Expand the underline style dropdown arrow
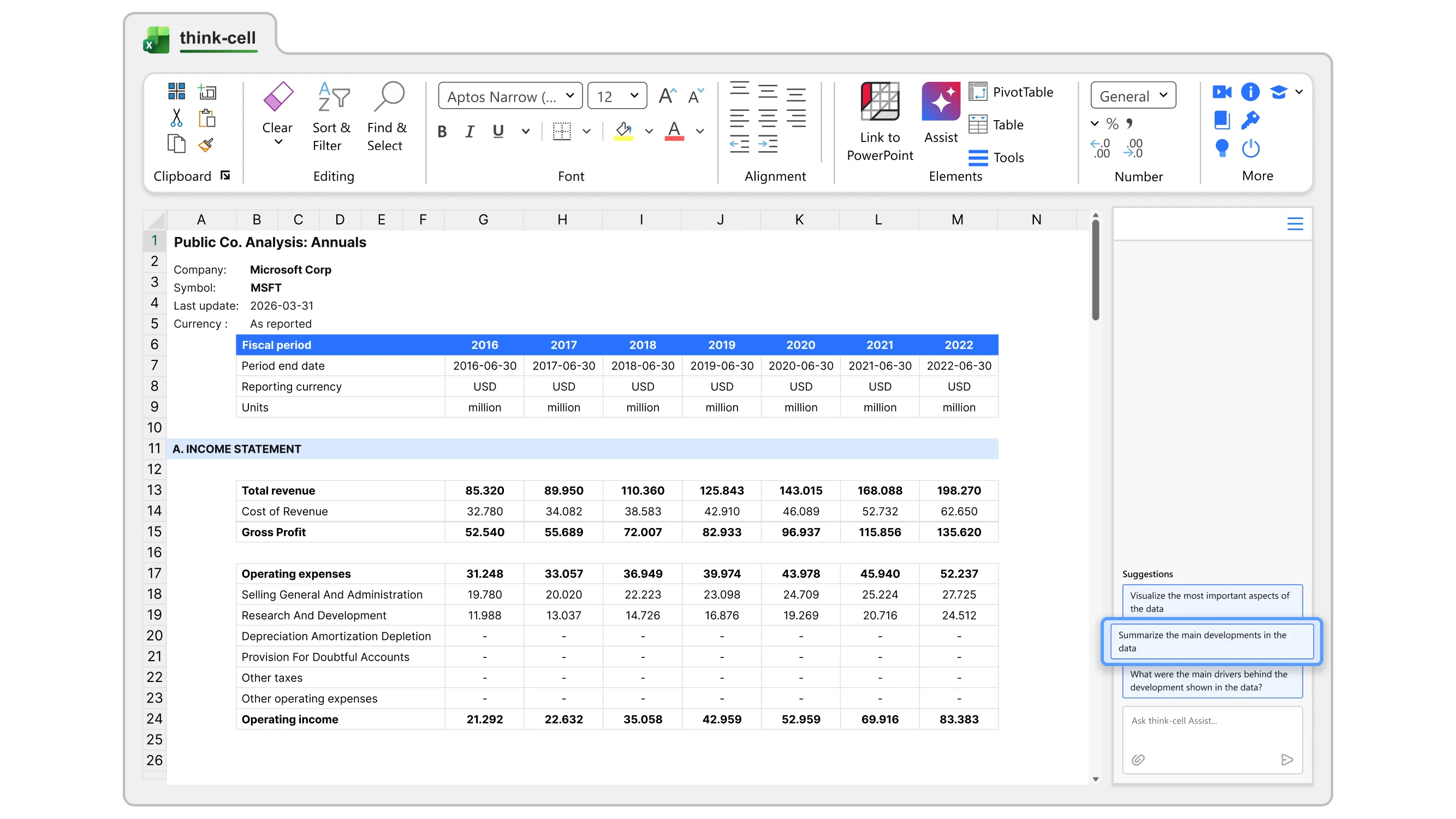This screenshot has width=1456, height=819. 526,132
